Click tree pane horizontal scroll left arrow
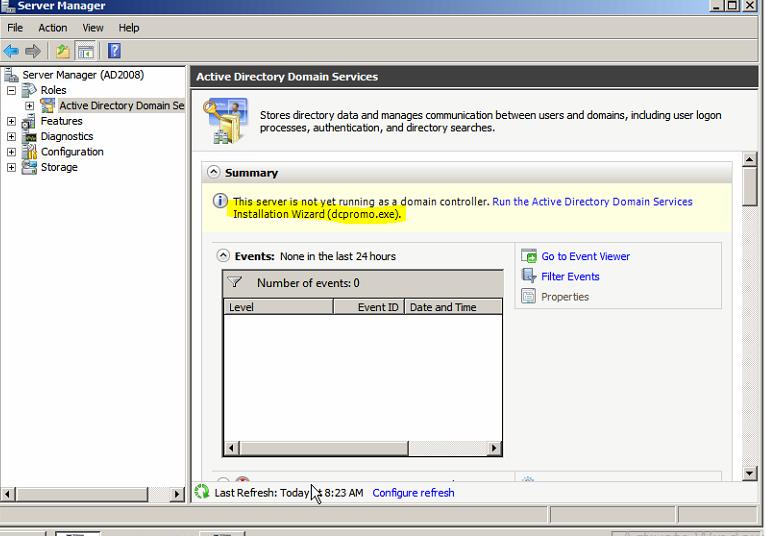Viewport: 765px width, 536px height. click(7, 494)
